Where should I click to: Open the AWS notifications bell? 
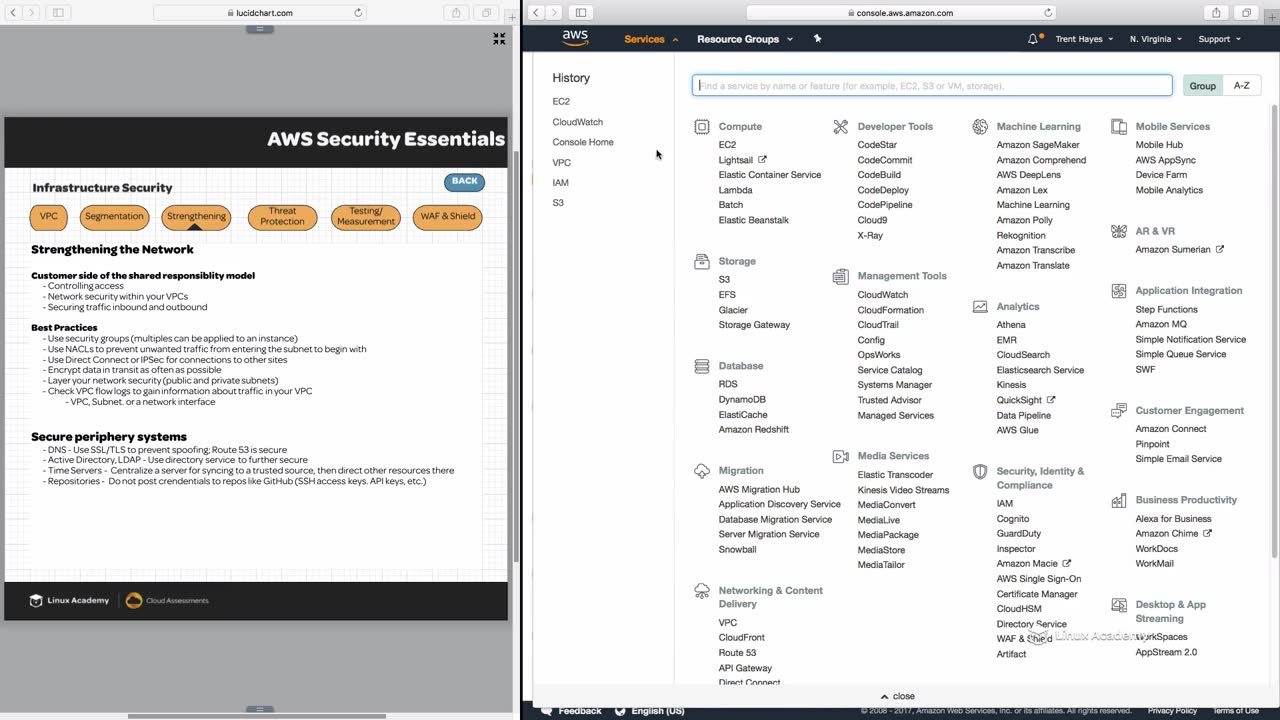pyautogui.click(x=1033, y=39)
